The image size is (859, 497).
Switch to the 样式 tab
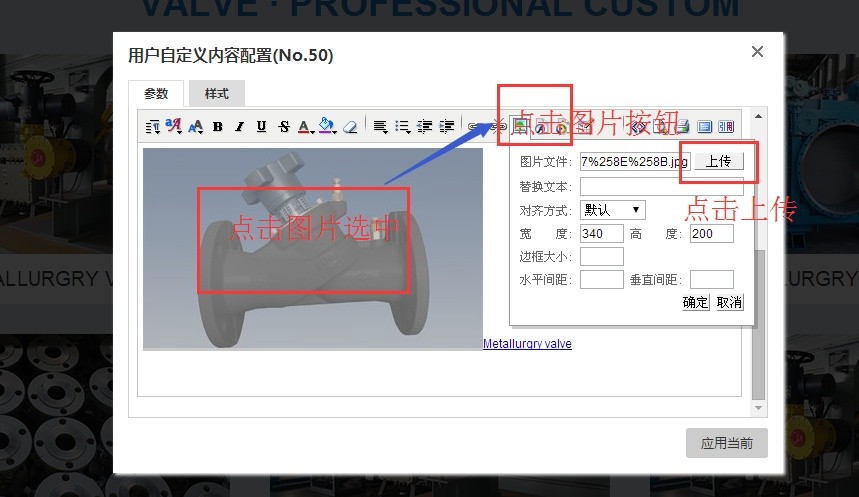click(217, 94)
